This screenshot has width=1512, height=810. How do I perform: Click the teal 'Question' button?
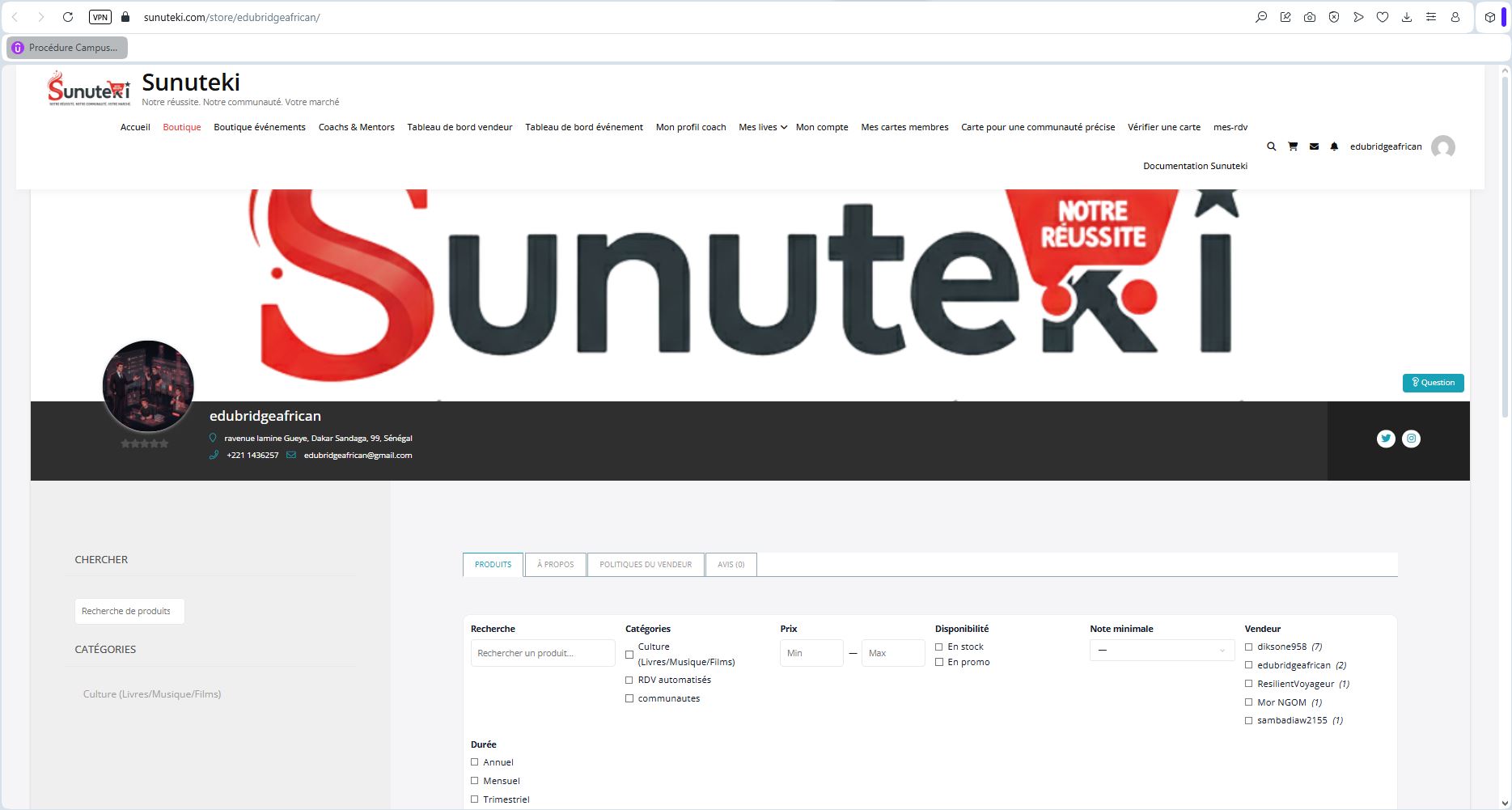coord(1433,383)
